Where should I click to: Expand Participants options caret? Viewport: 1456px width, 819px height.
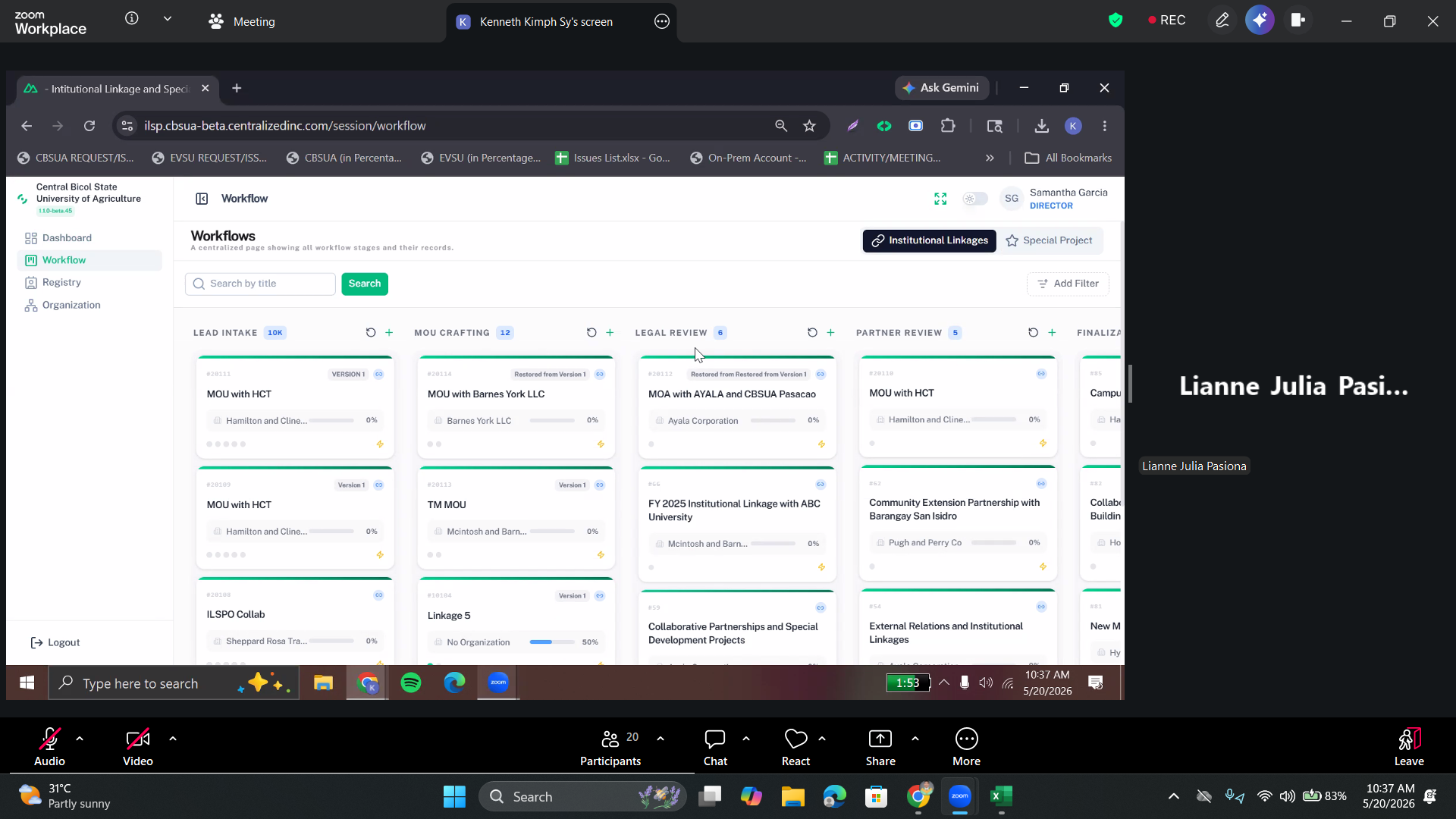pos(661,739)
